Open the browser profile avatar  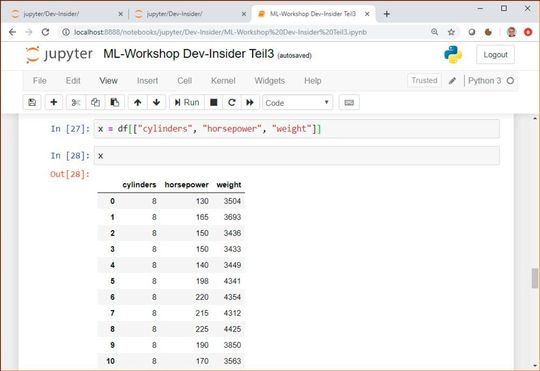coord(511,32)
